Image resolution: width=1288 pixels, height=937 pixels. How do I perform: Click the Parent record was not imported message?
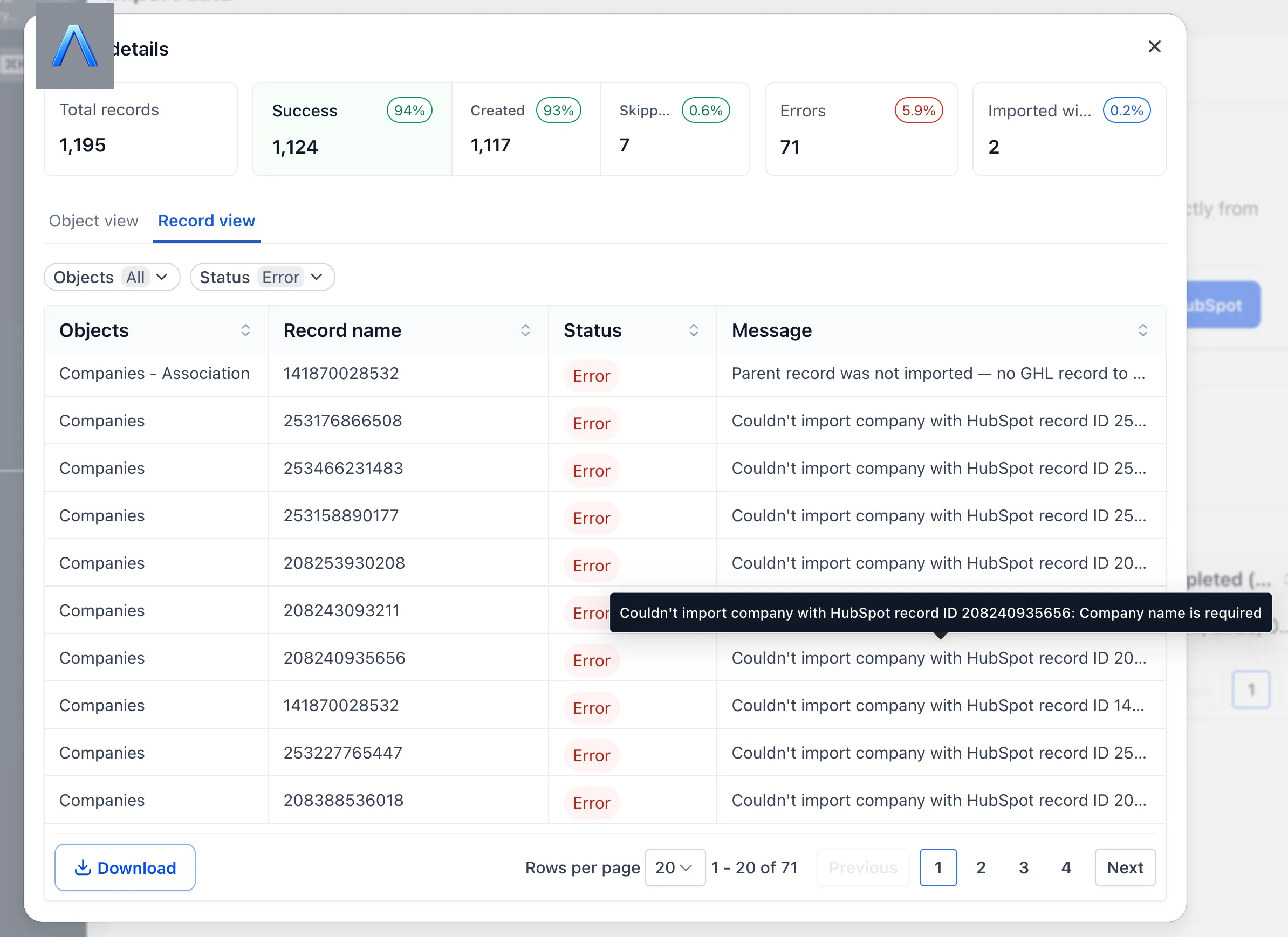pos(938,374)
